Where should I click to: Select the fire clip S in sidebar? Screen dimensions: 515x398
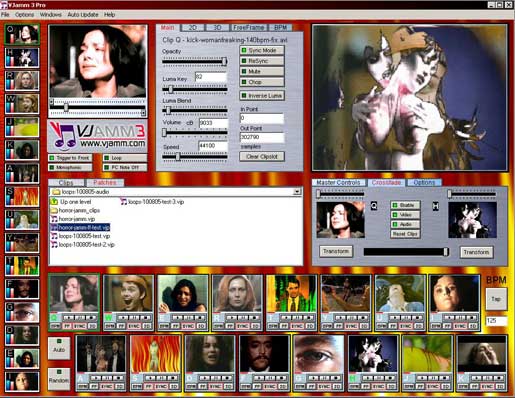pyautogui.click(x=22, y=196)
